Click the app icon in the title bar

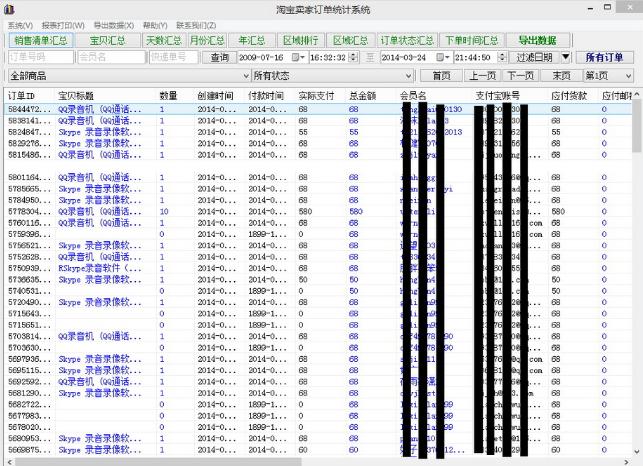pyautogui.click(x=10, y=9)
